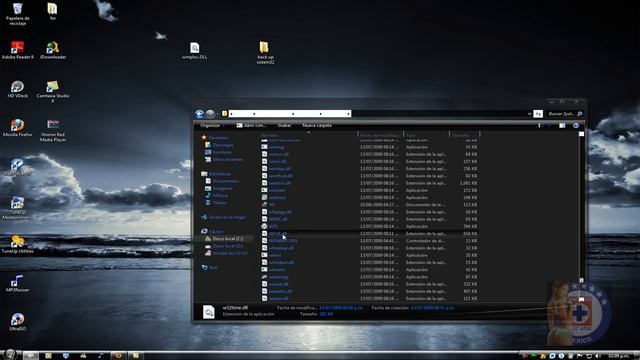Viewport: 640px width, 360px height.
Task: Sort by Tamaño column header
Action: pyautogui.click(x=464, y=135)
